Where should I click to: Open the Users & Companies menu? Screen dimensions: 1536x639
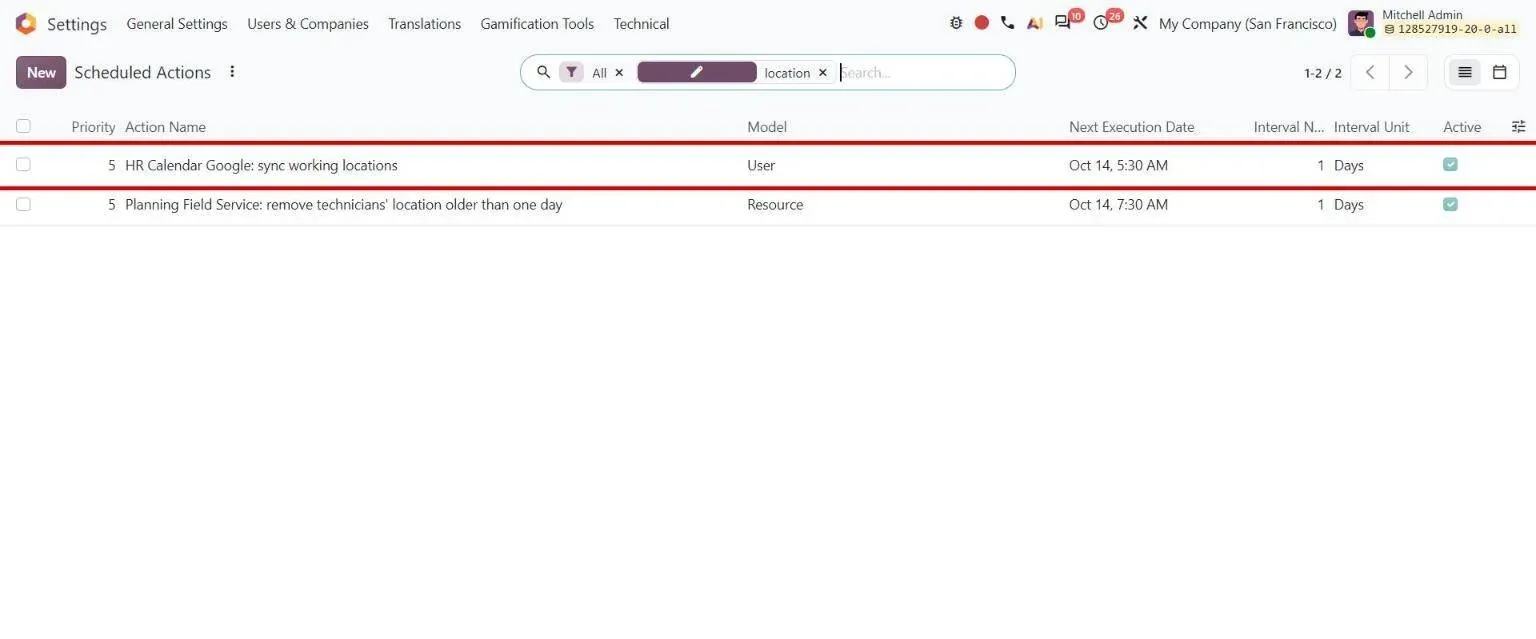tap(308, 23)
